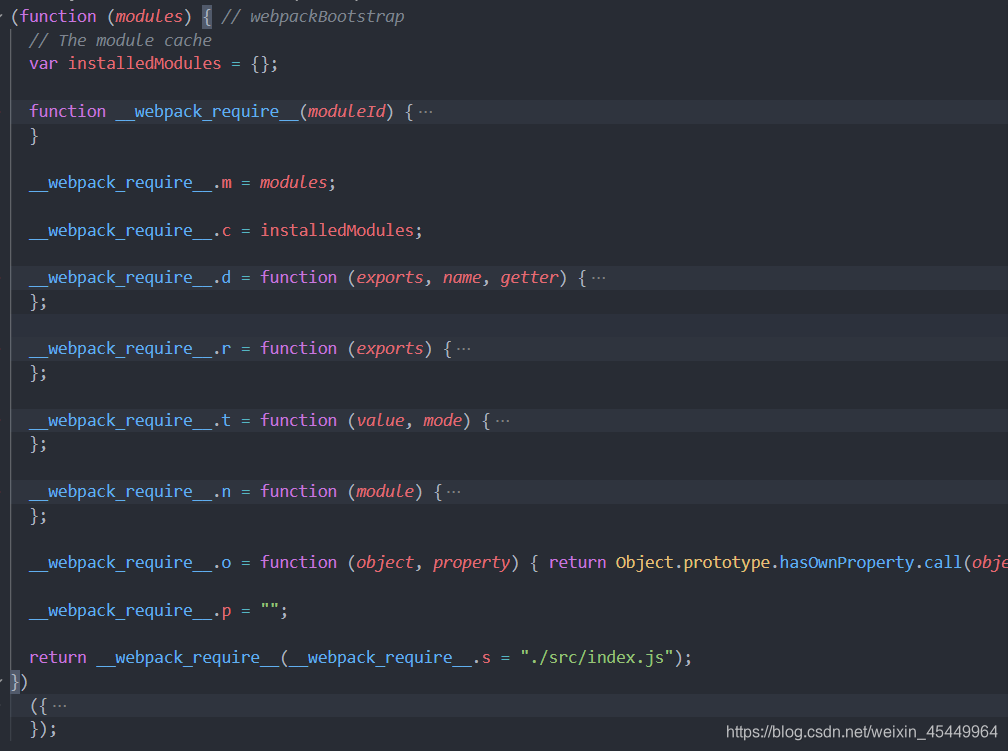Click 'installedModules' in the var declaration
The height and width of the screenshot is (751, 1008).
tap(145, 64)
